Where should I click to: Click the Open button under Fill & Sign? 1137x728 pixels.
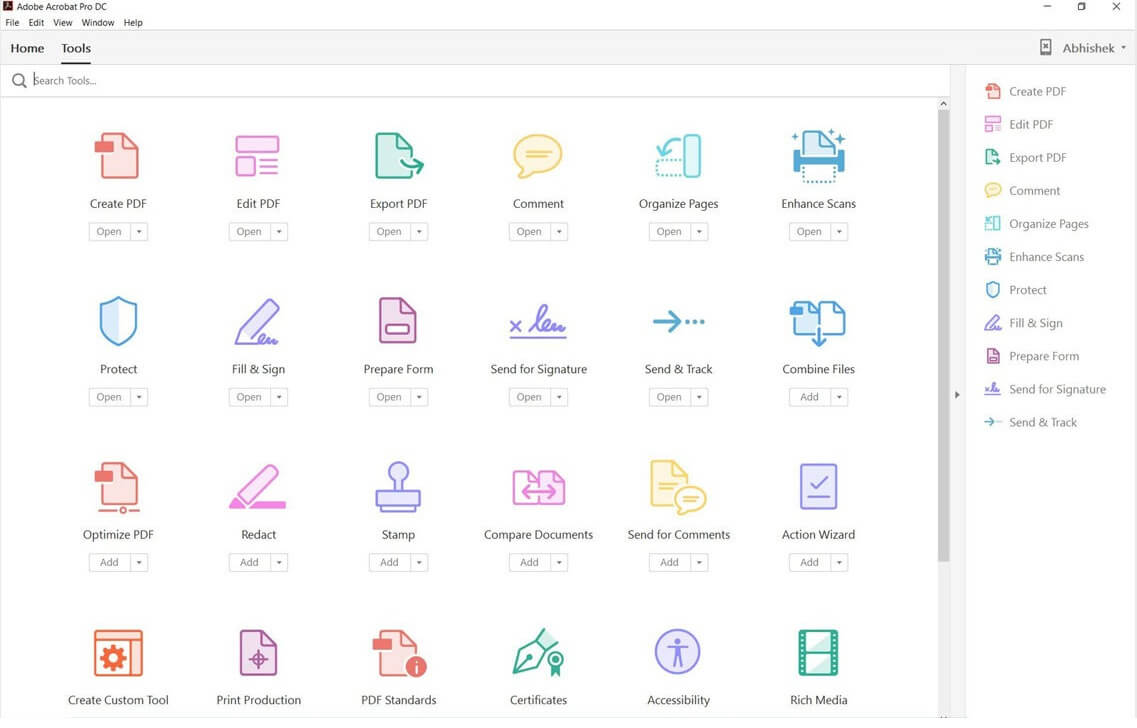[249, 397]
